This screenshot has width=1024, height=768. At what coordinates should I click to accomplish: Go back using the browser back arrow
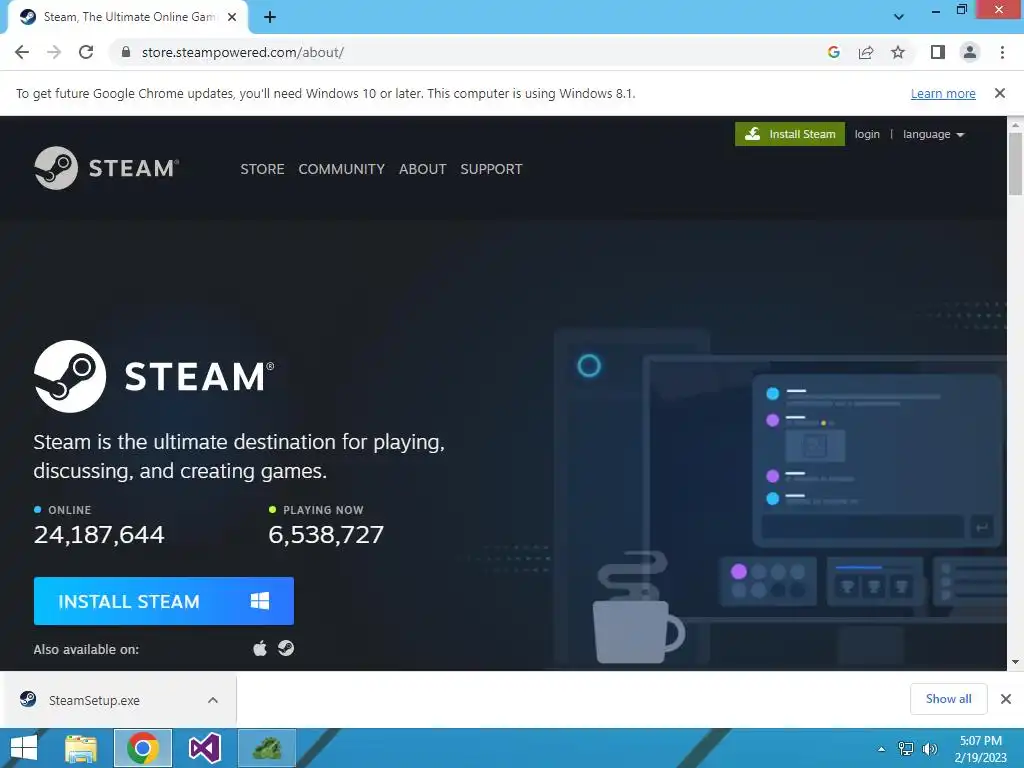22,52
